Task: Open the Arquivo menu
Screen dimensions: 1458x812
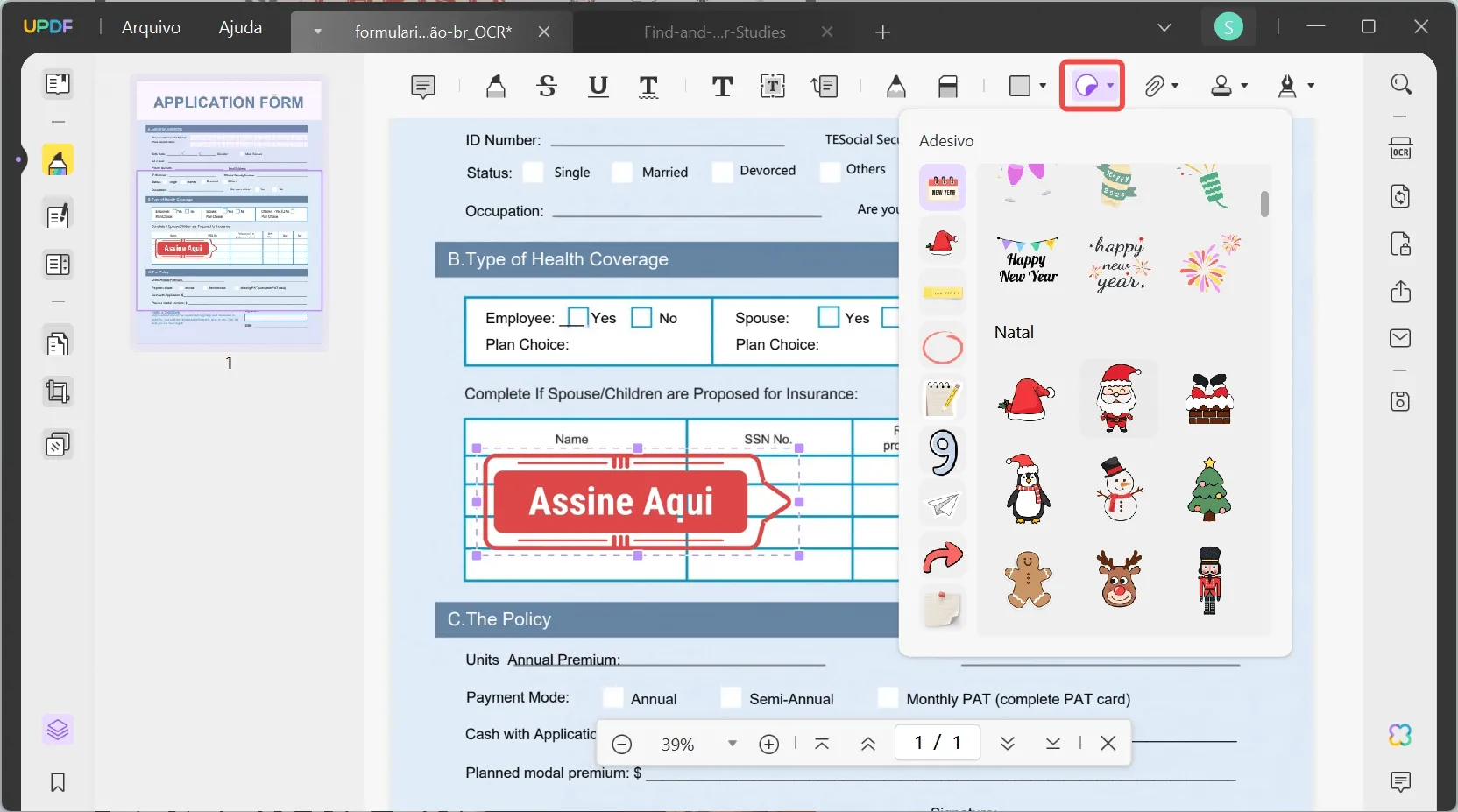Action: 150,27
